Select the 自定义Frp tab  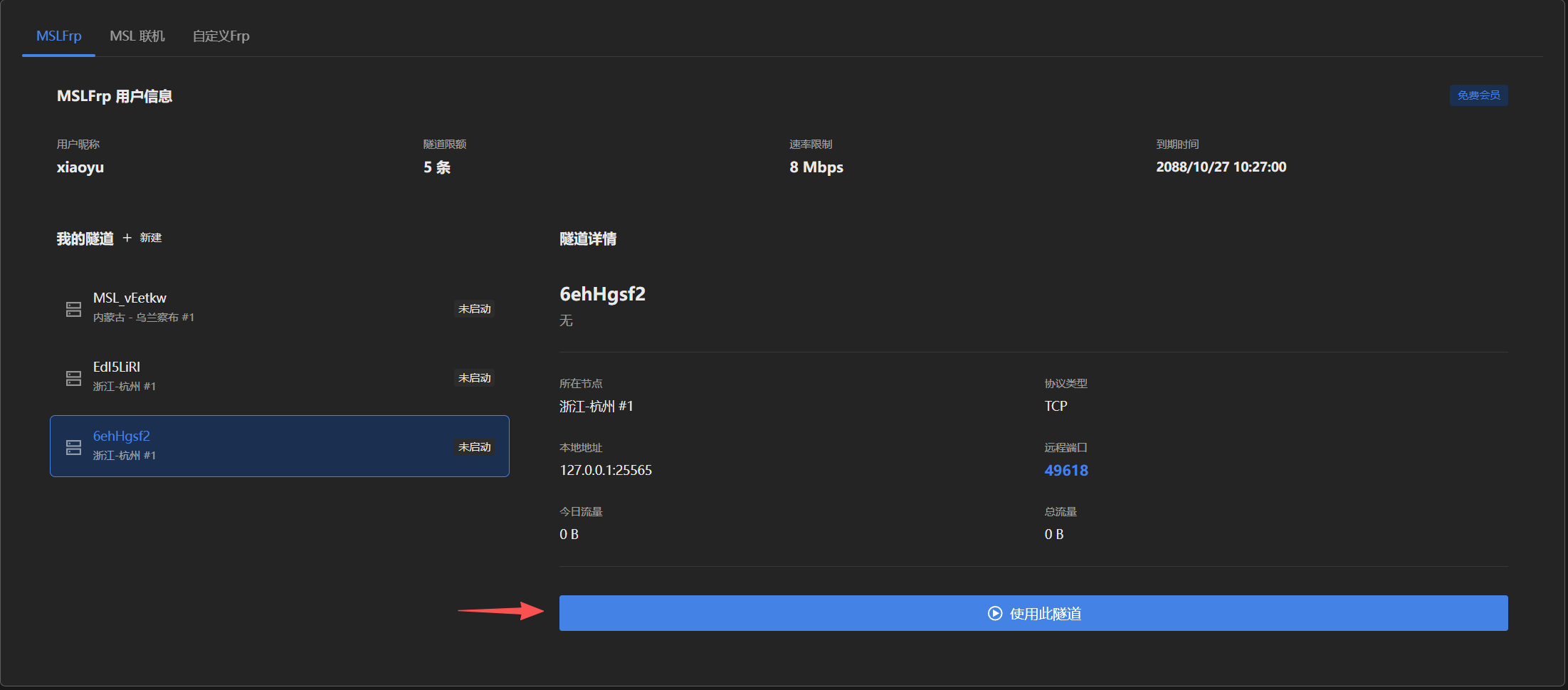pyautogui.click(x=221, y=36)
